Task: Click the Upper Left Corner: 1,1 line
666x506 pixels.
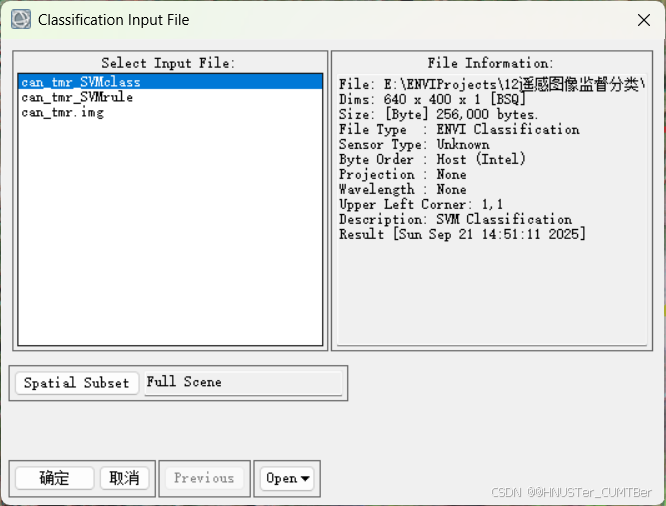Action: 421,204
